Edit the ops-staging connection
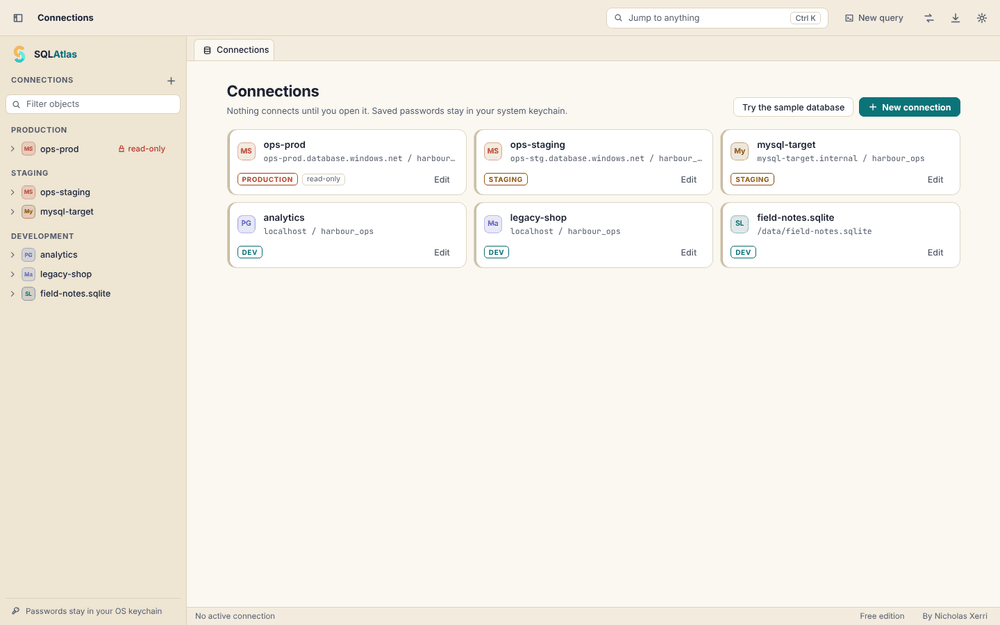 tap(689, 180)
